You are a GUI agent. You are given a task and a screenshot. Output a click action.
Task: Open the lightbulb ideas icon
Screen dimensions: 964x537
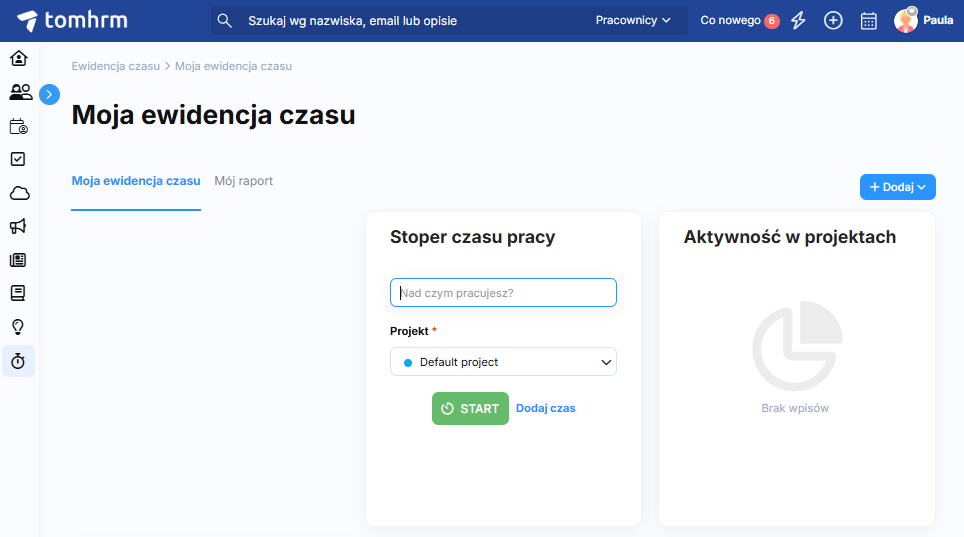tap(18, 327)
